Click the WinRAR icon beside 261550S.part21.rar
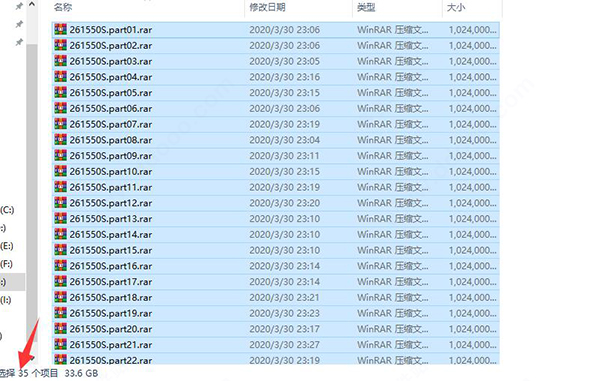Screen dimensions: 600x381 click(x=60, y=345)
